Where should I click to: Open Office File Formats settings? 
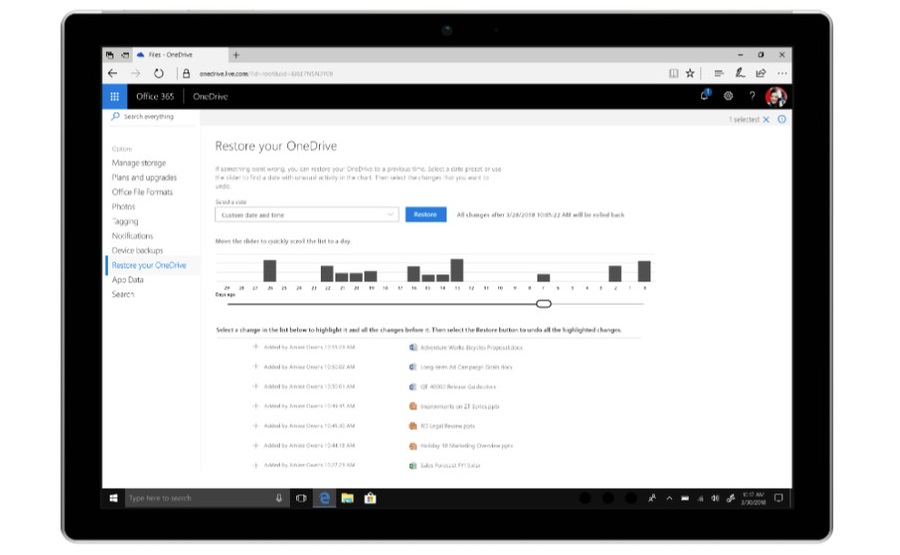(142, 192)
